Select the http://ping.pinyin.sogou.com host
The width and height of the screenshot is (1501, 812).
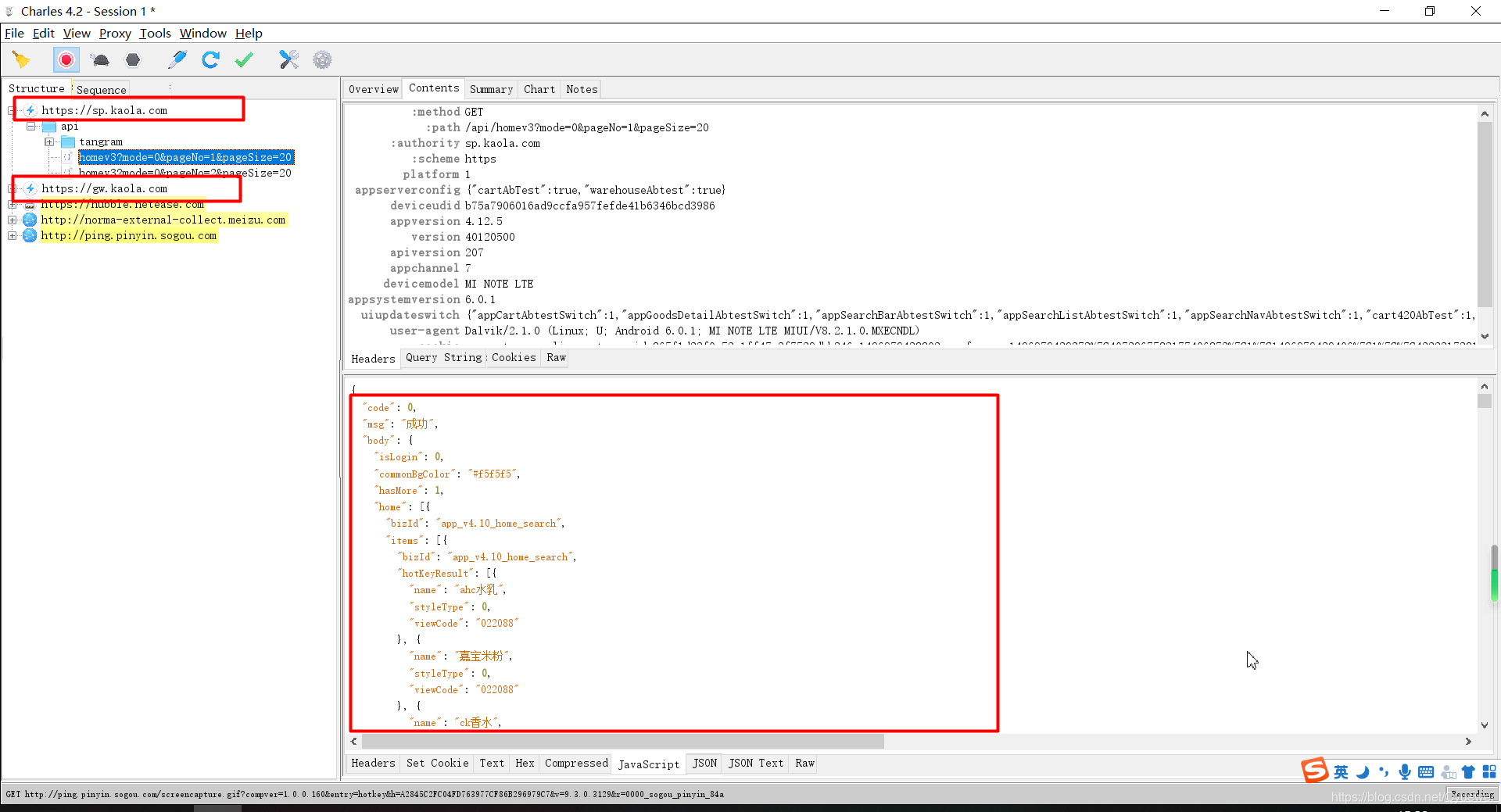pos(129,236)
